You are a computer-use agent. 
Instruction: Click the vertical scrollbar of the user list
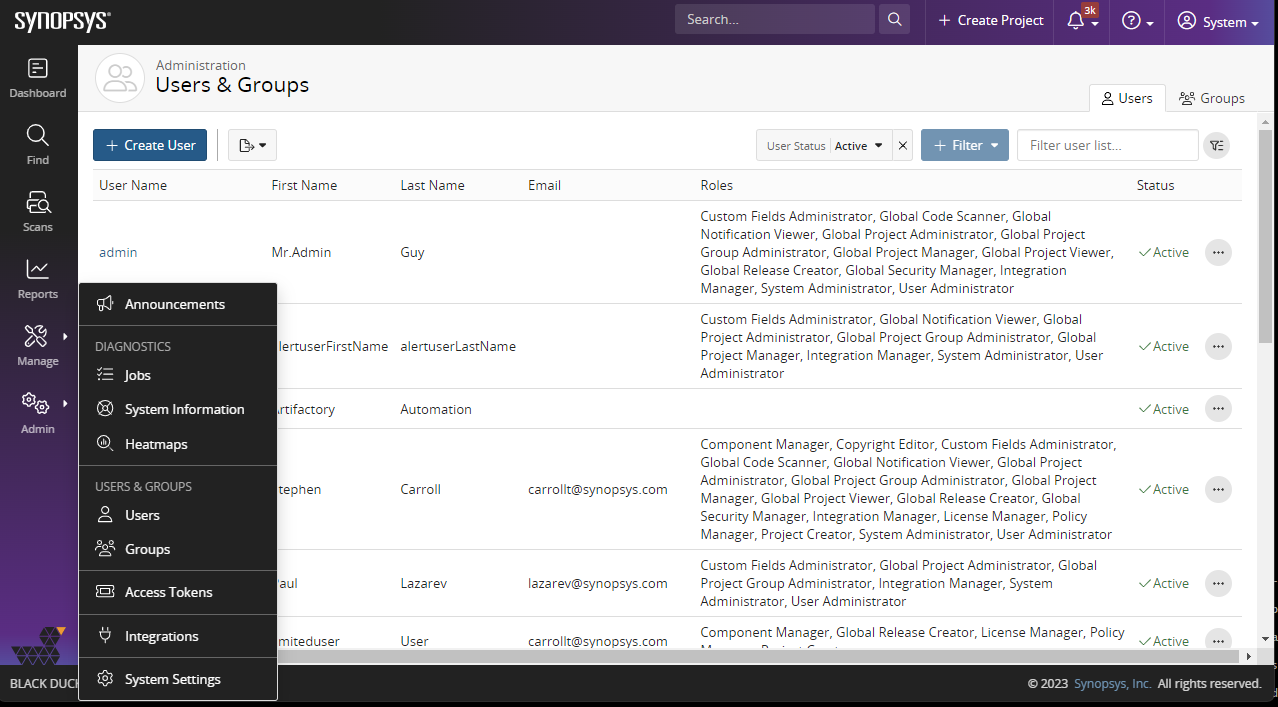(1265, 235)
